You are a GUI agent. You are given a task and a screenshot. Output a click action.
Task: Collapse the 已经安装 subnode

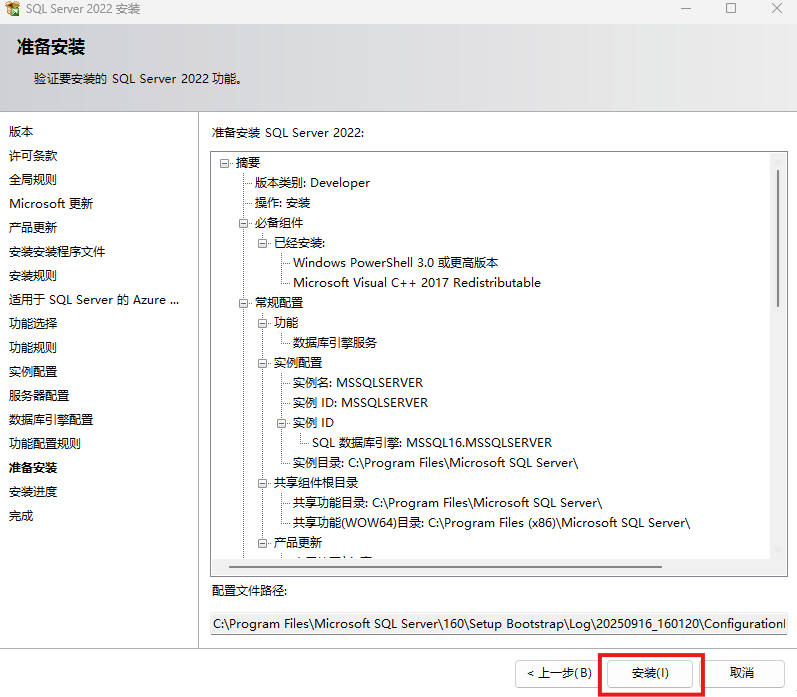[262, 243]
